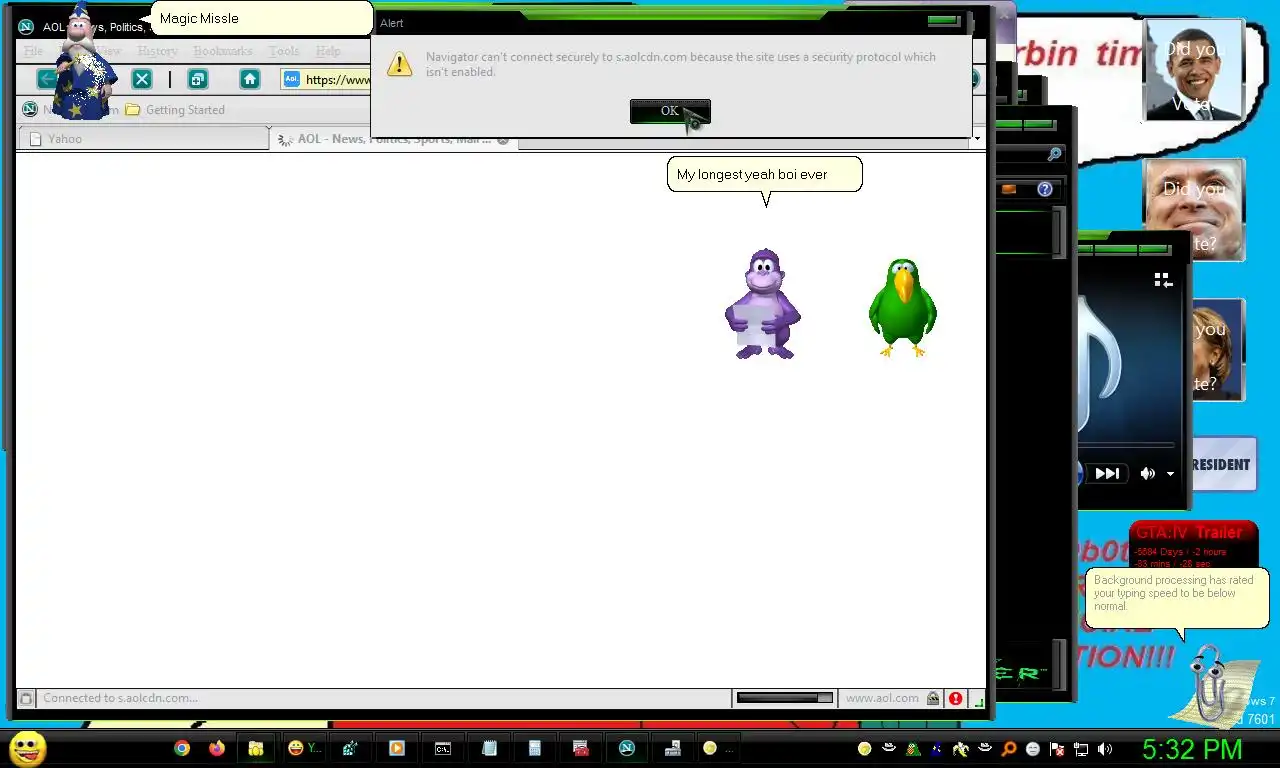Viewport: 1280px width, 768px height.
Task: Close the AOL News tab
Action: [x=503, y=140]
